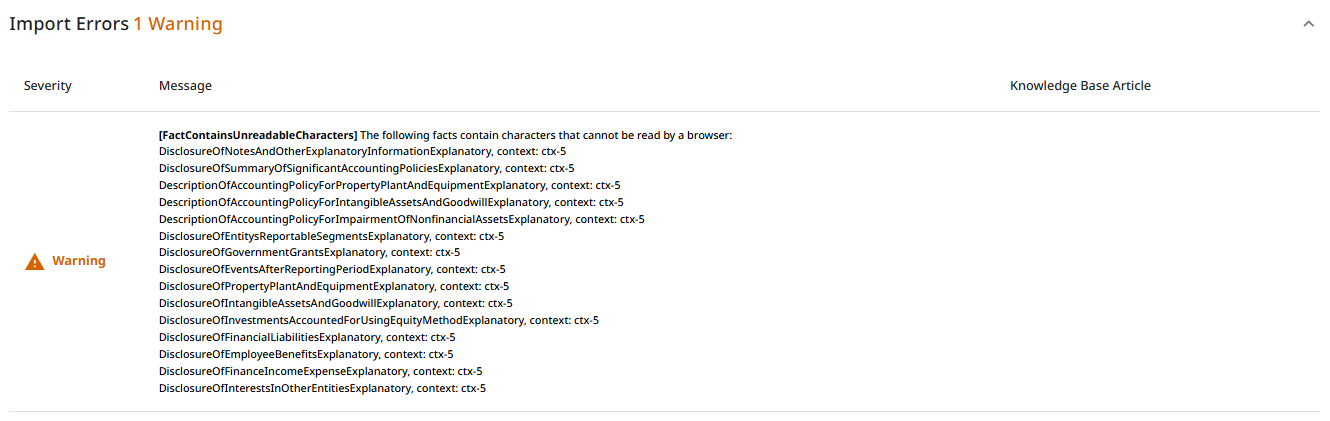Click the Import Errors heading
Screen dimensions: 1330x421
[x=69, y=24]
